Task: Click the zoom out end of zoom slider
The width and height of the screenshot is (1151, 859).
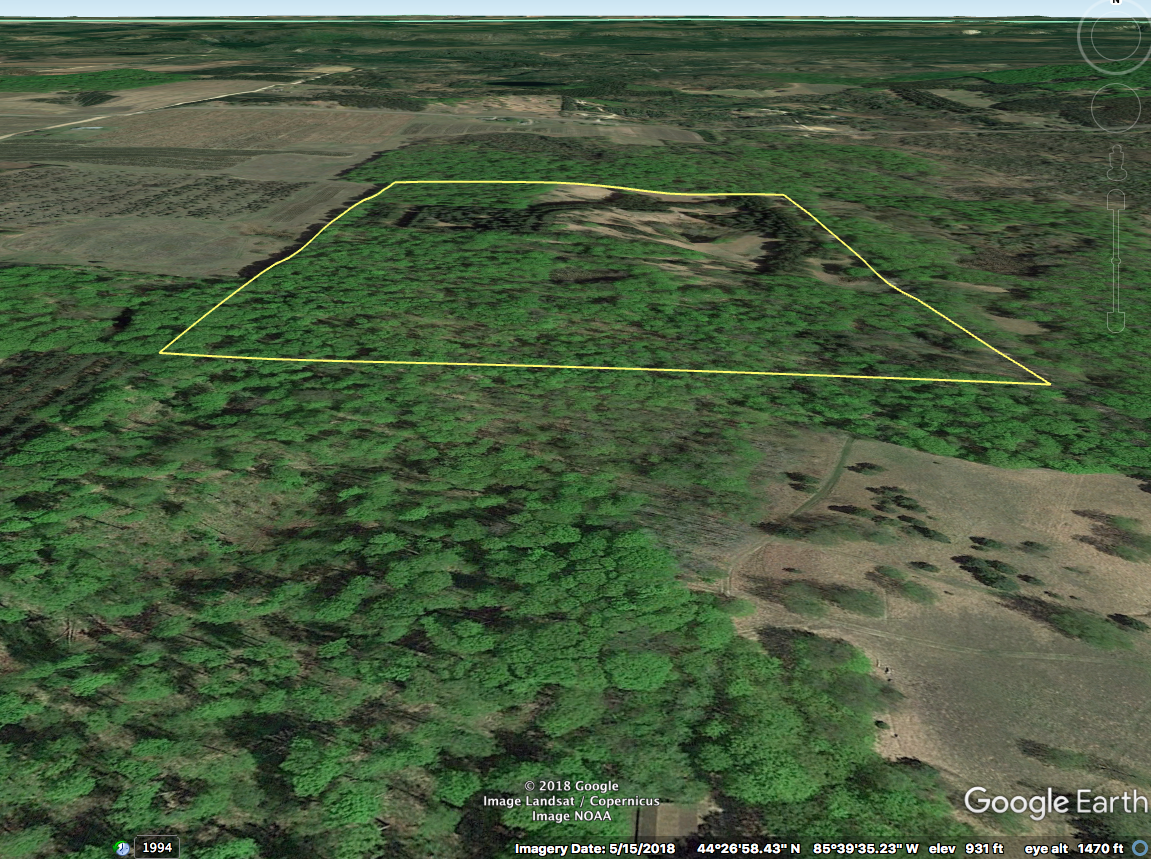Action: [1116, 322]
